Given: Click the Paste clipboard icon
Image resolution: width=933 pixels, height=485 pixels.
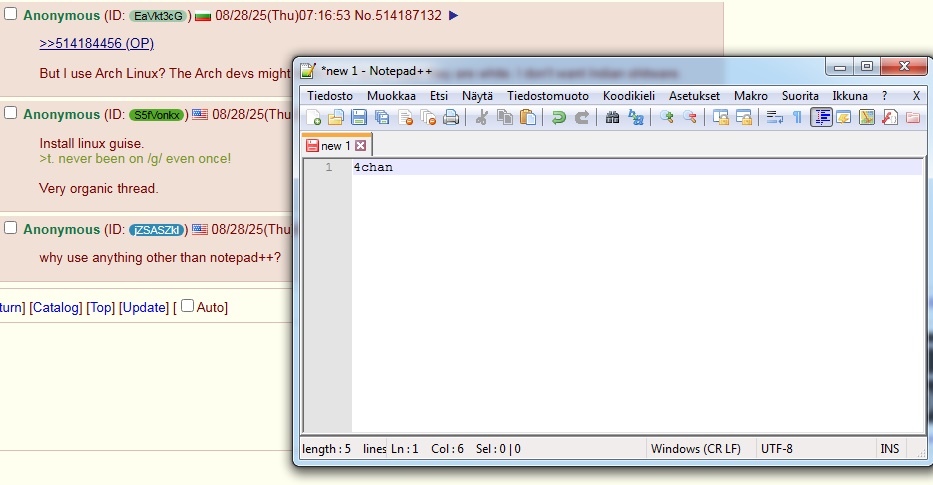Looking at the screenshot, I should coord(528,117).
